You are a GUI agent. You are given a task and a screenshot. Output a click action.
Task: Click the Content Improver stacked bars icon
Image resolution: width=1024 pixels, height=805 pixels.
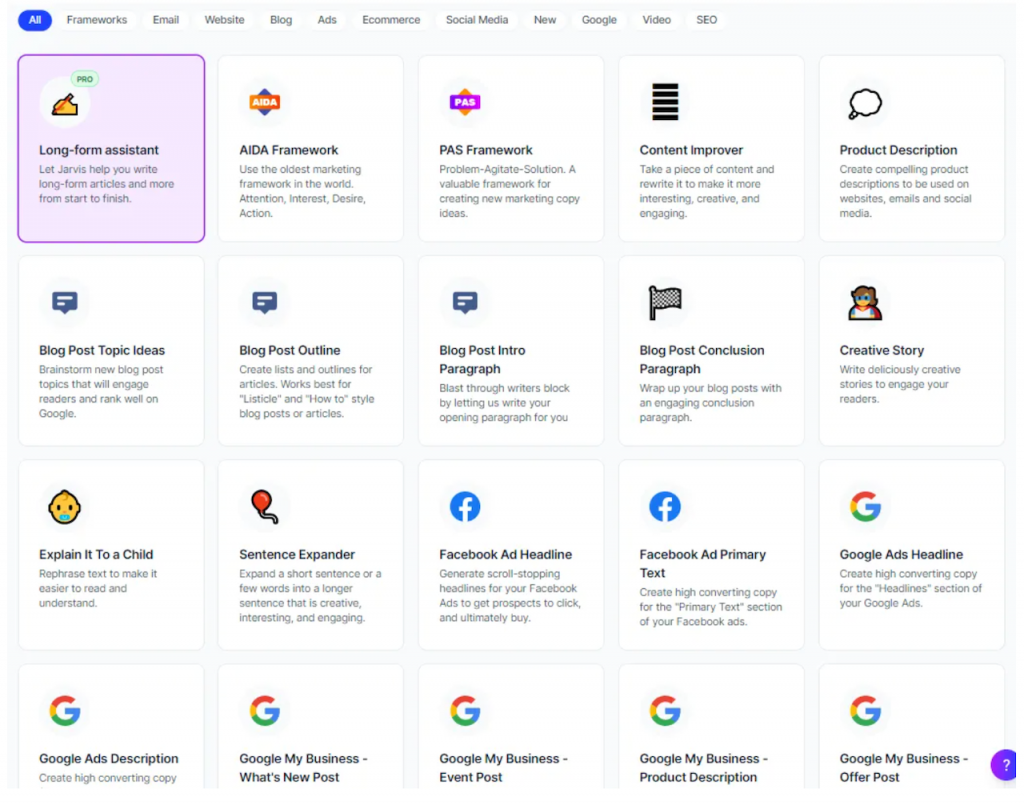click(665, 102)
